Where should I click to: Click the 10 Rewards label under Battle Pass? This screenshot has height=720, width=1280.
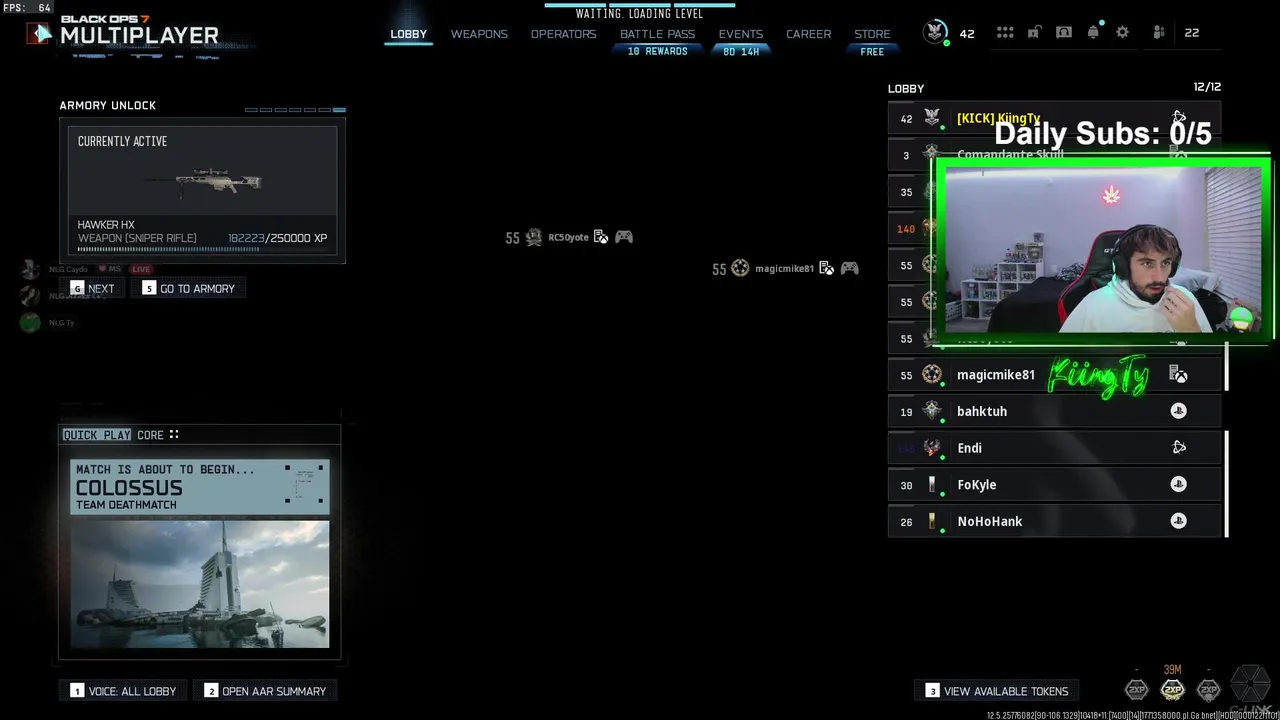tap(657, 51)
